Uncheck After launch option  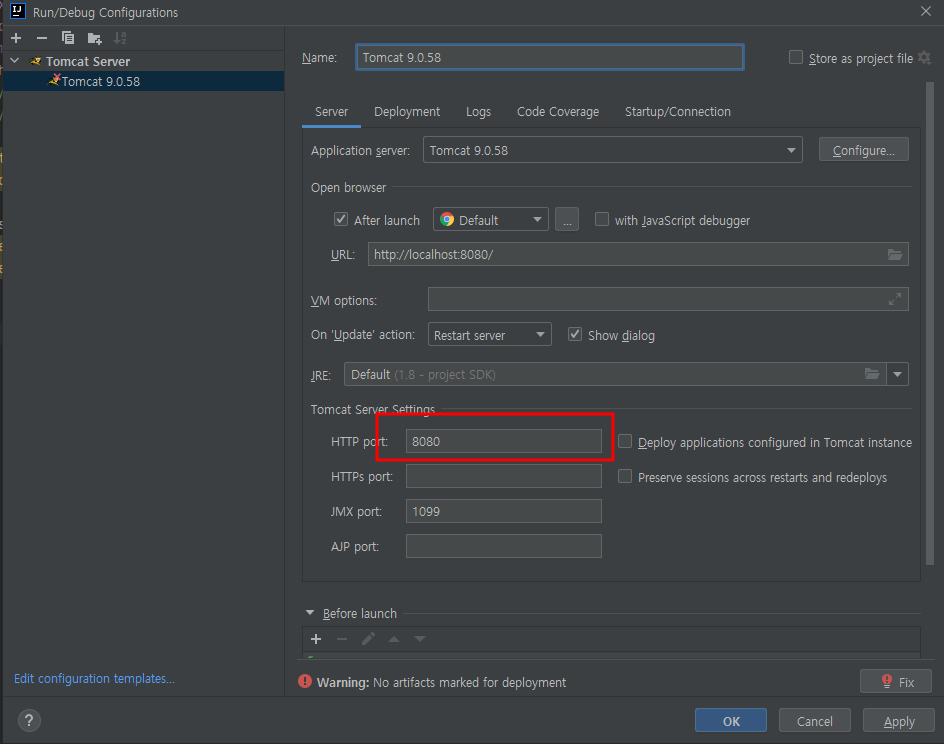click(341, 219)
